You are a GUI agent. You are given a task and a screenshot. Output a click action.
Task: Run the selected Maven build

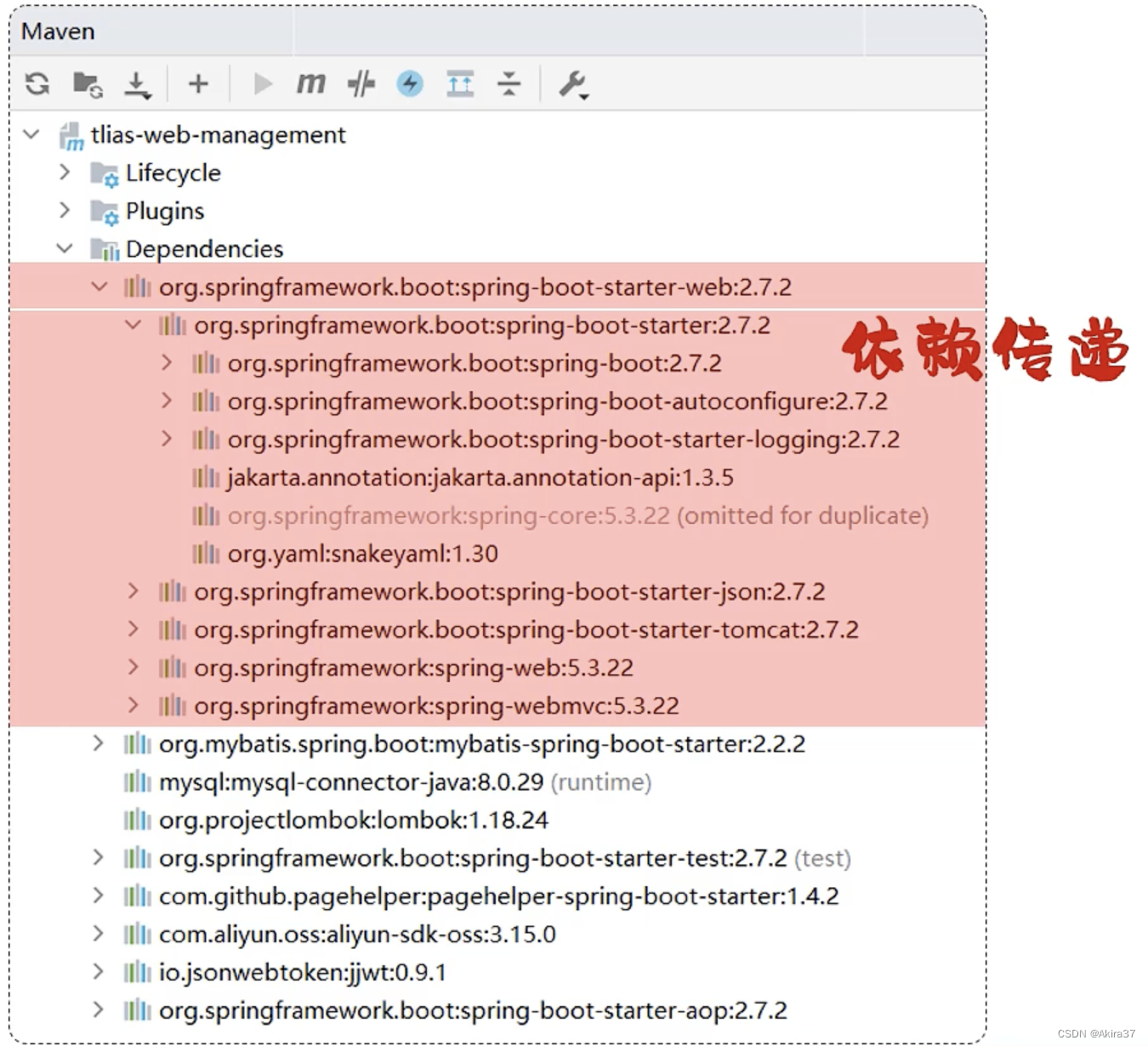(263, 83)
